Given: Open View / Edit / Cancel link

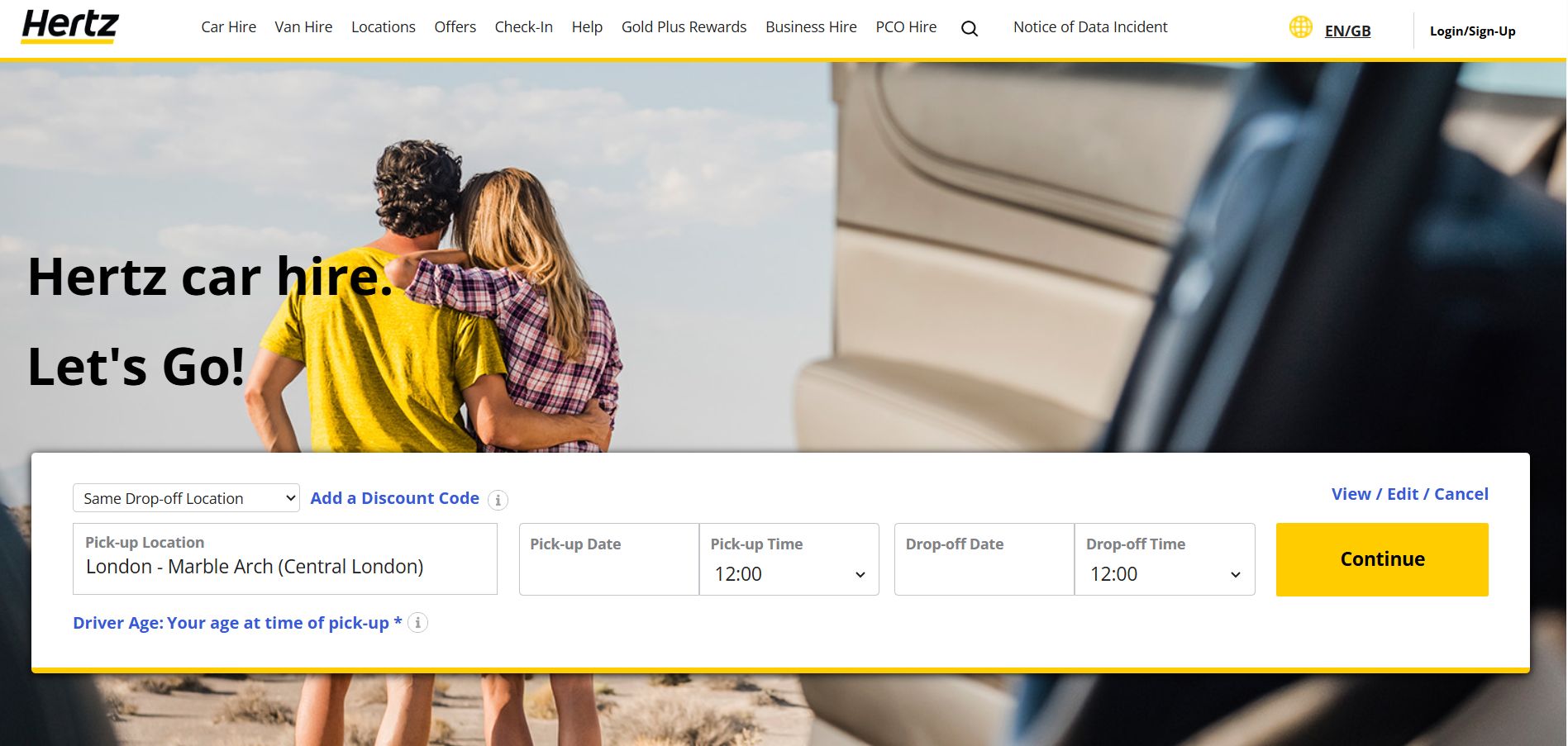Looking at the screenshot, I should coord(1409,494).
